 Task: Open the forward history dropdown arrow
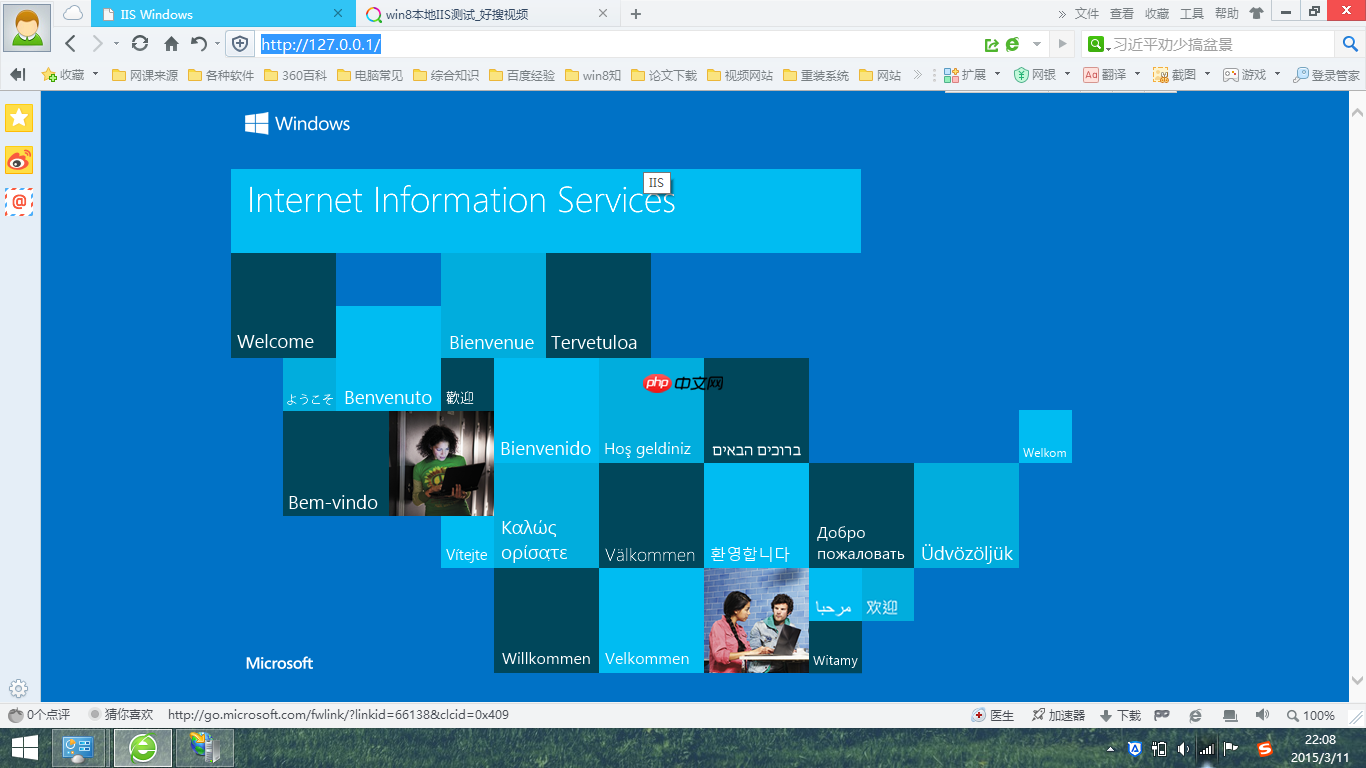116,44
